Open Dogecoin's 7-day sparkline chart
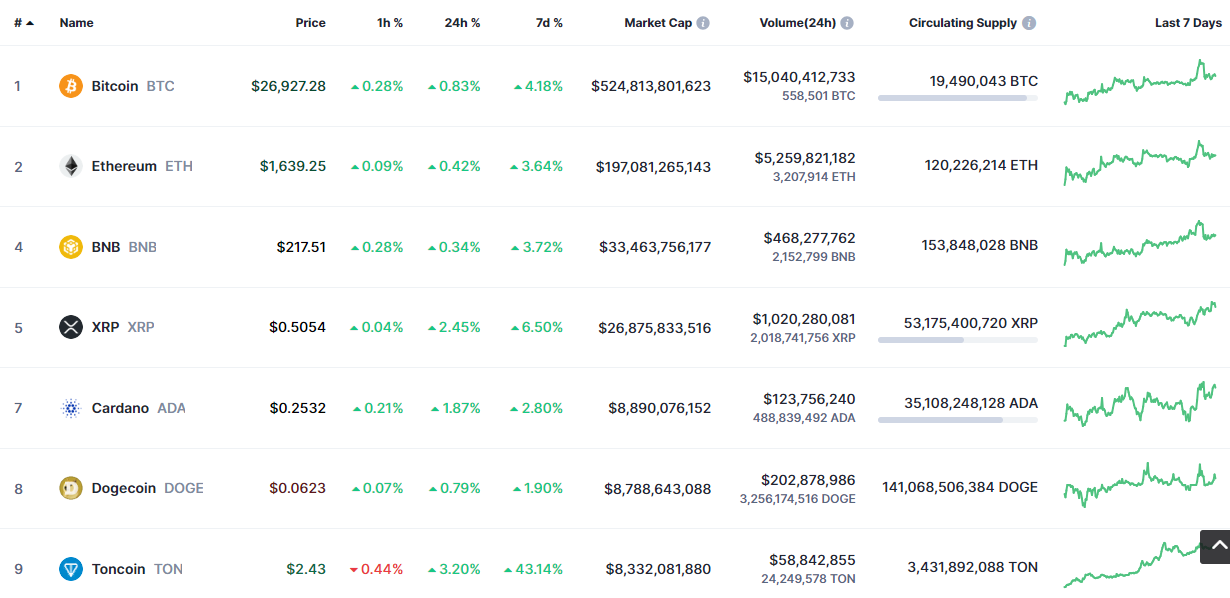The image size is (1230, 598). [x=1140, y=485]
